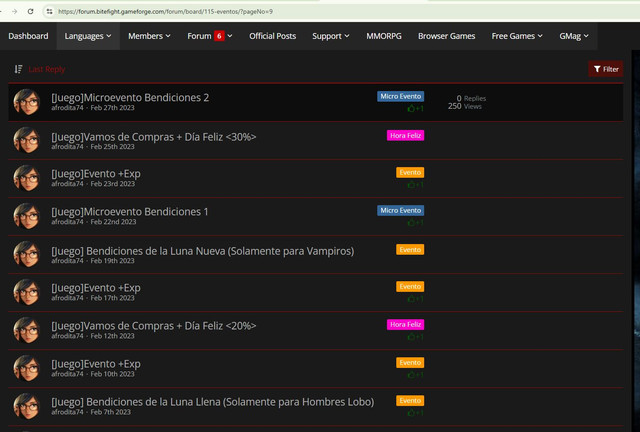Viewport: 640px width, 432px height.
Task: Open the MMORPG menu item
Action: [x=384, y=36]
